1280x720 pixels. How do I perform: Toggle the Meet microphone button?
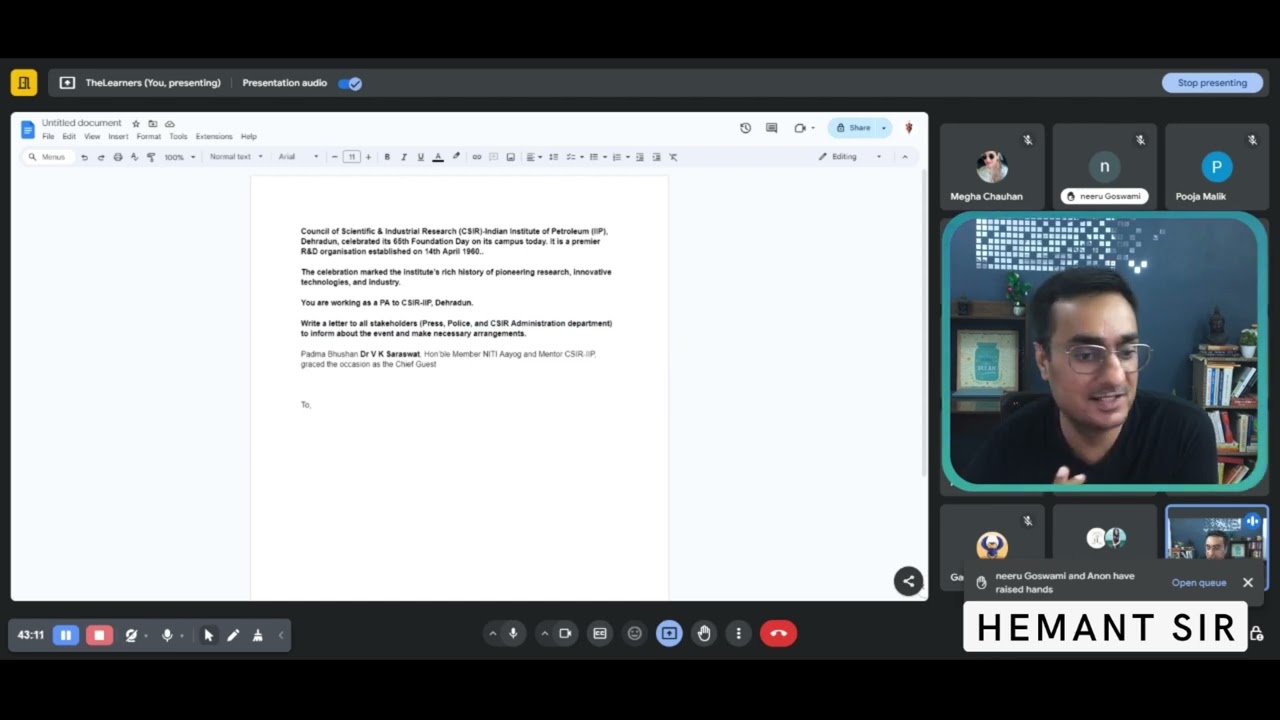click(x=514, y=633)
